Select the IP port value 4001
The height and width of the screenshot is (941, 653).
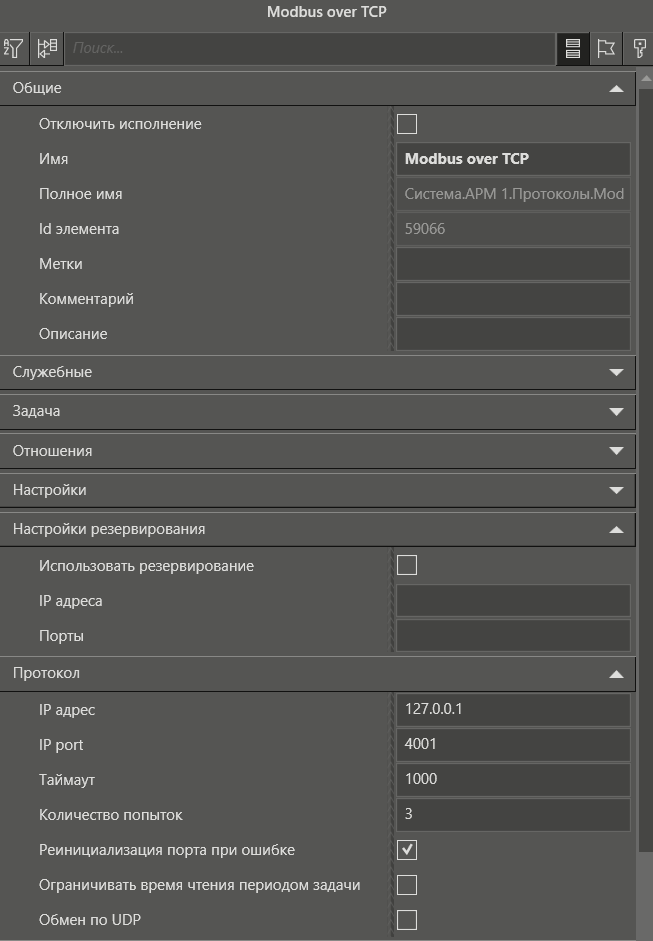512,744
